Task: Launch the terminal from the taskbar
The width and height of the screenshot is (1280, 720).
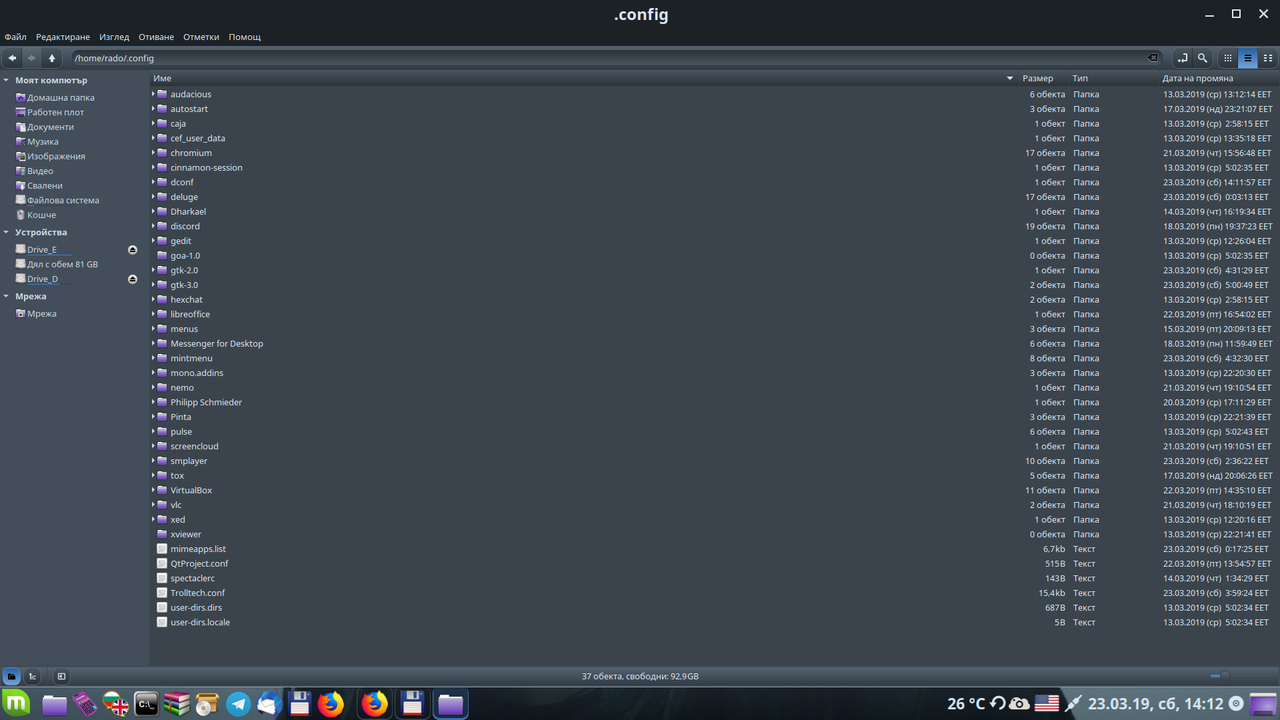Action: (x=146, y=704)
